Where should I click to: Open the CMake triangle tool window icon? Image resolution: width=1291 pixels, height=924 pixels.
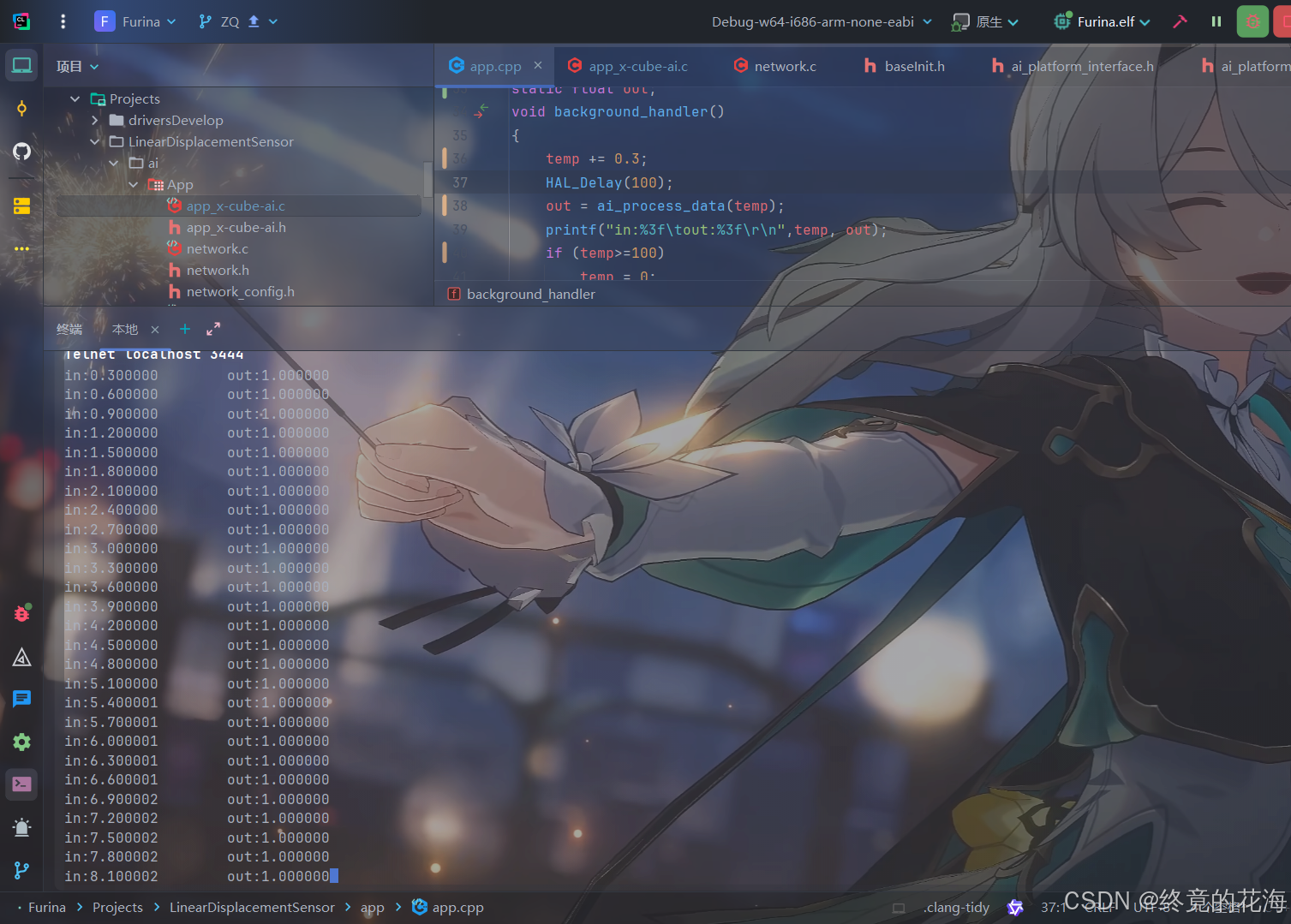[21, 657]
